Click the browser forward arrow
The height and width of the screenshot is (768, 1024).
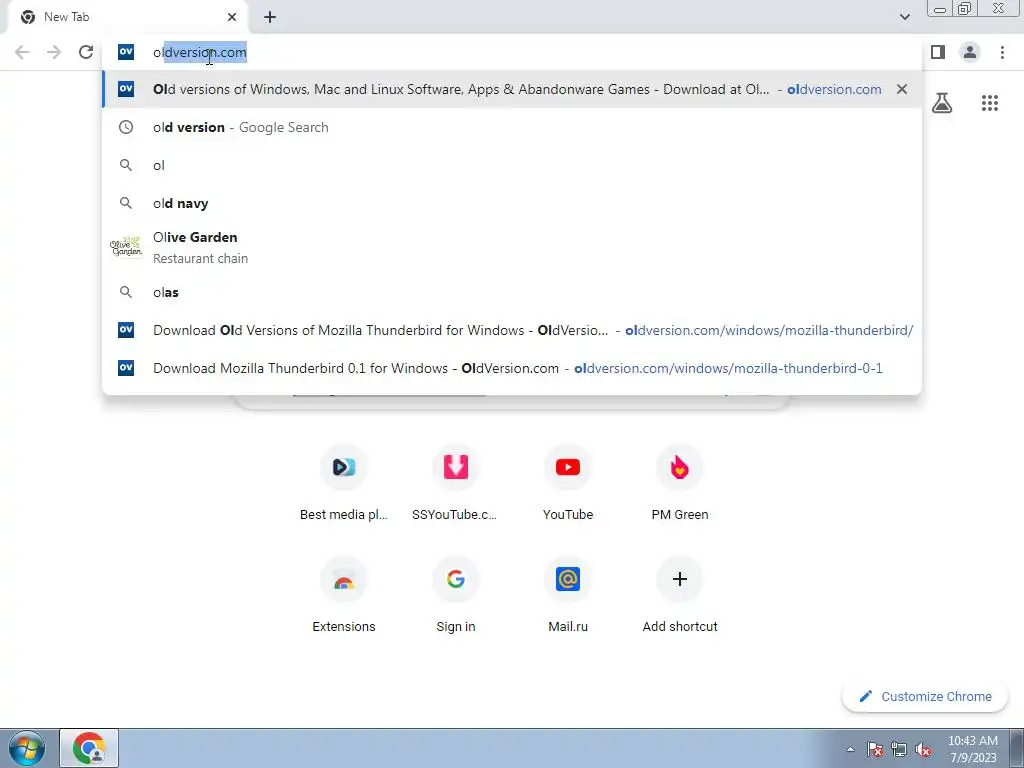coord(54,52)
